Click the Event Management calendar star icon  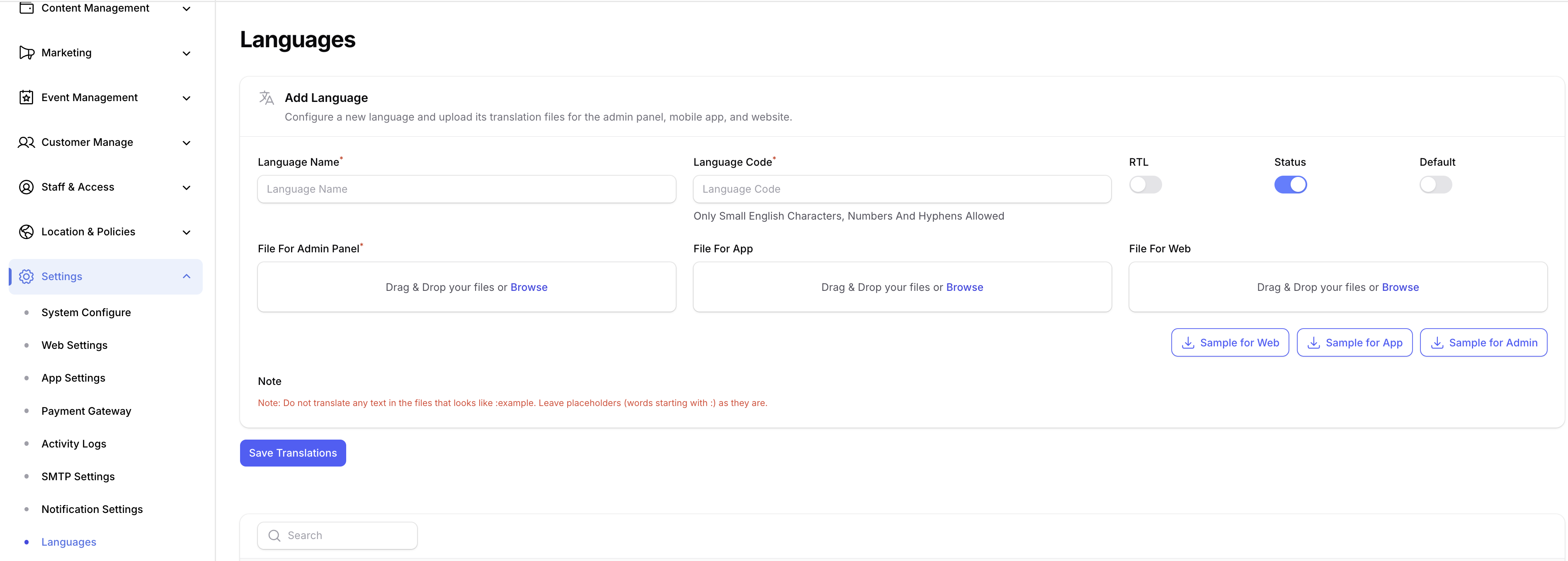26,97
